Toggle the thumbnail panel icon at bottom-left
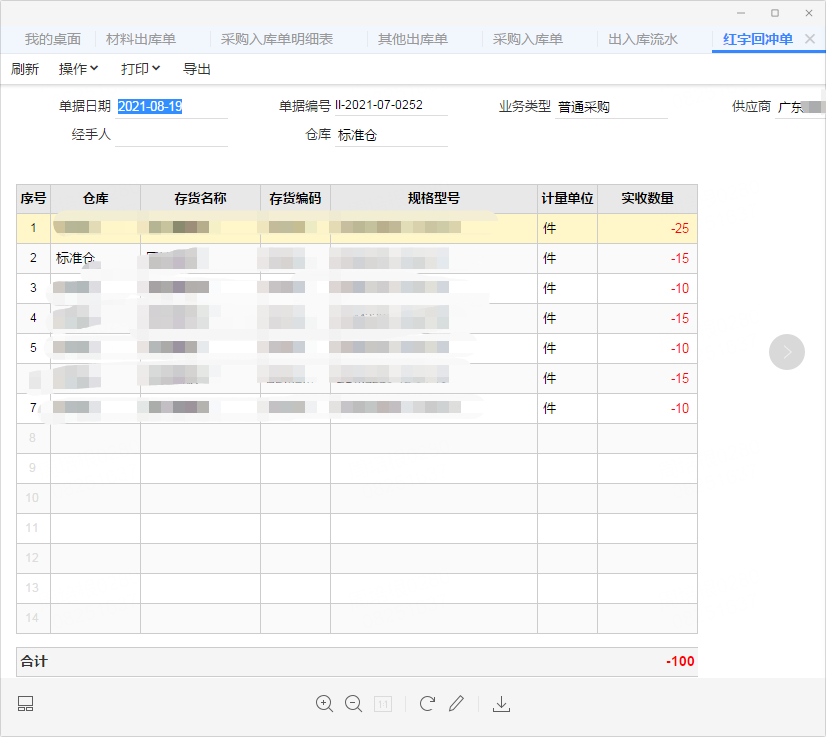The width and height of the screenshot is (826, 737). [25, 704]
